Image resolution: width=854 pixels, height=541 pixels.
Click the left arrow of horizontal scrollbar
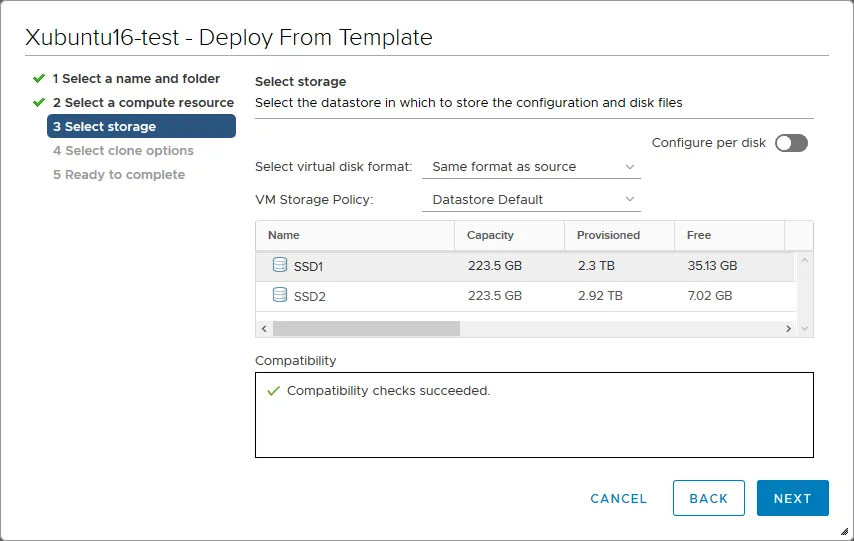[264, 328]
